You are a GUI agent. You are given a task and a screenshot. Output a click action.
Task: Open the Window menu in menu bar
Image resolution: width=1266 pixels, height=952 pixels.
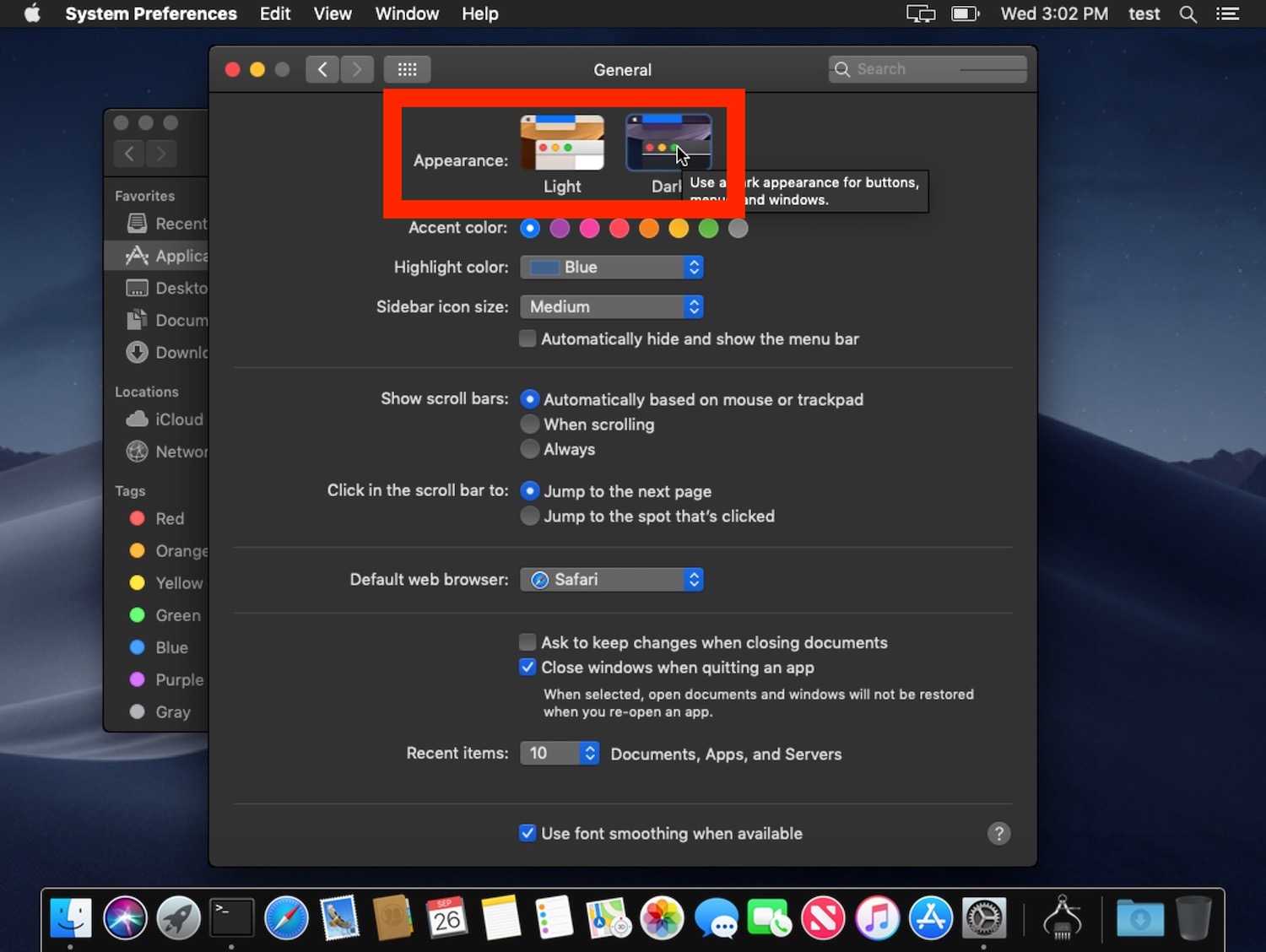pyautogui.click(x=407, y=14)
